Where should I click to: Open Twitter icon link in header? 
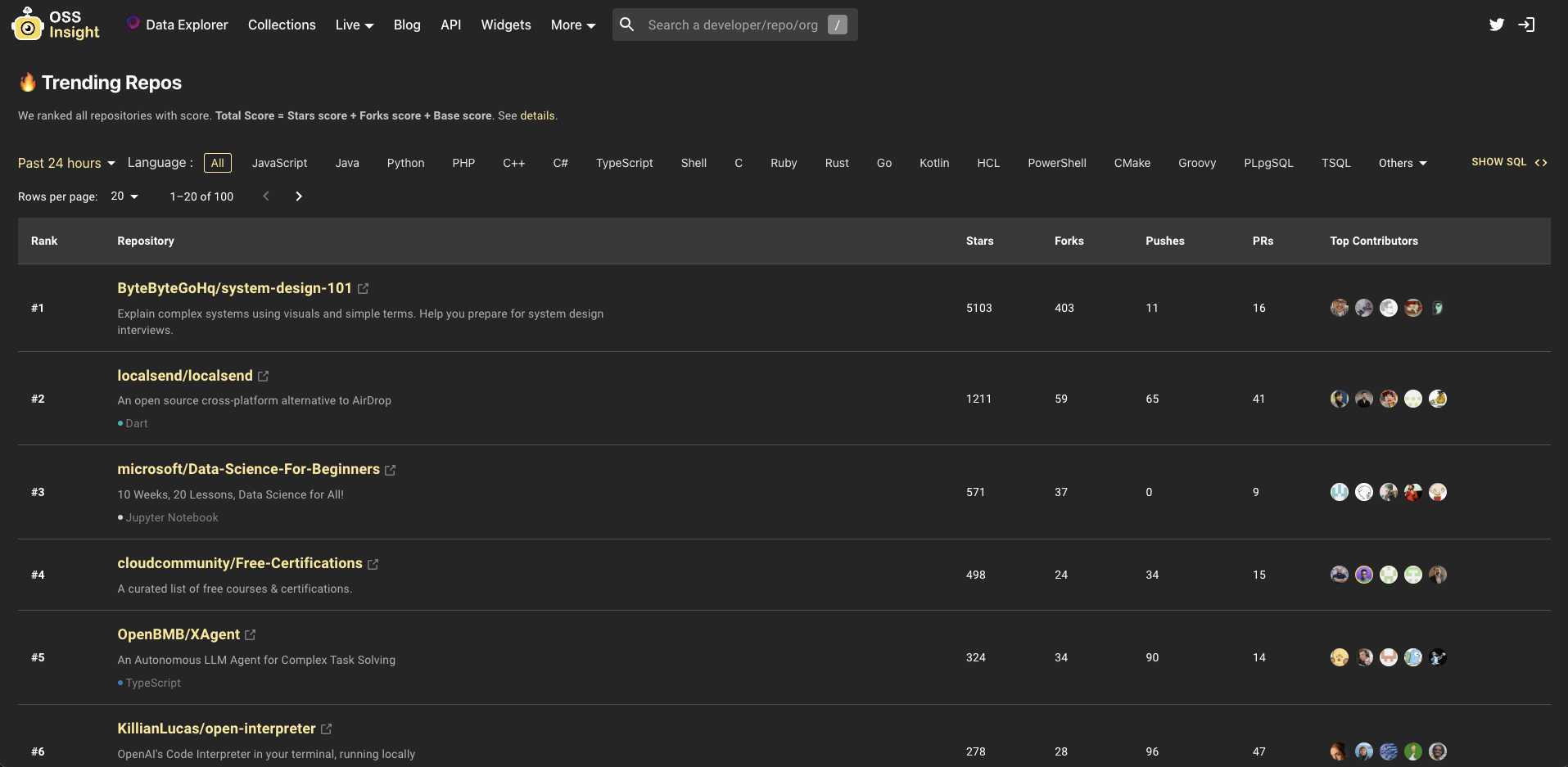click(1497, 25)
